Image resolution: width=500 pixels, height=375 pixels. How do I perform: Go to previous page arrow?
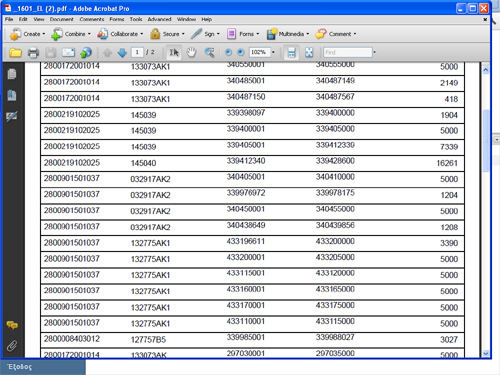[107, 53]
